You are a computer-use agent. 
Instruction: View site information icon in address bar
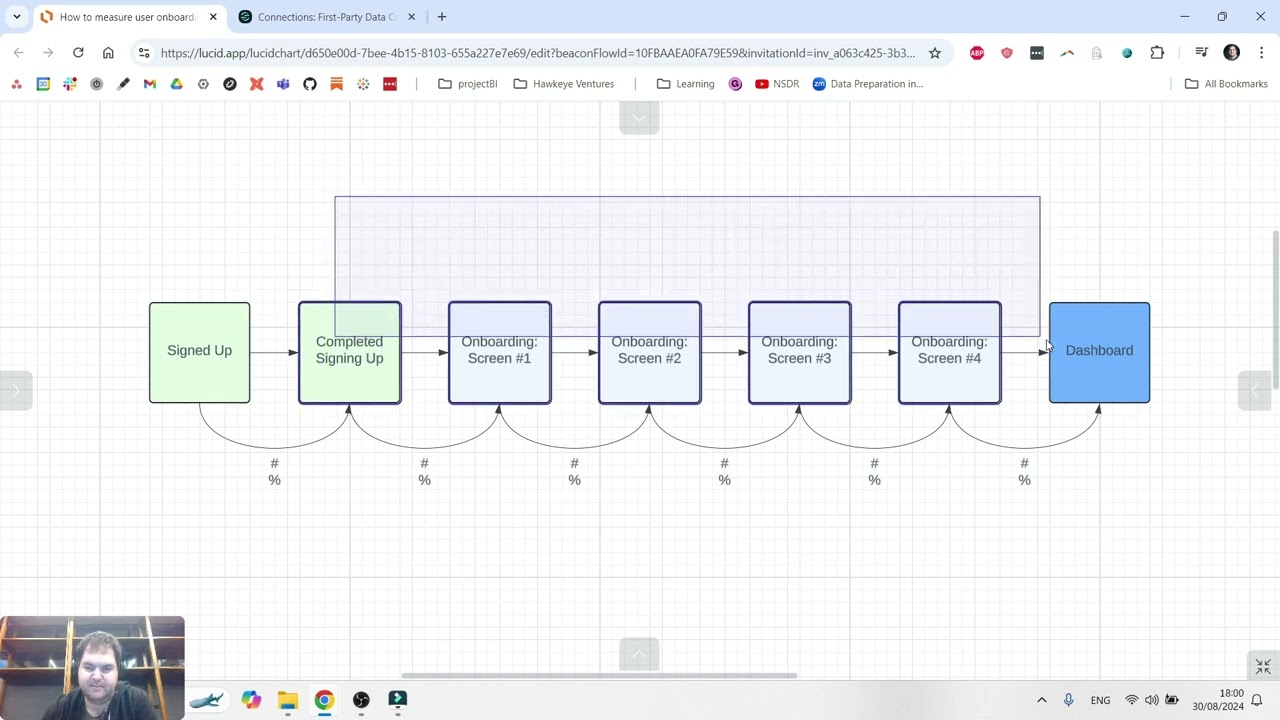click(x=144, y=53)
